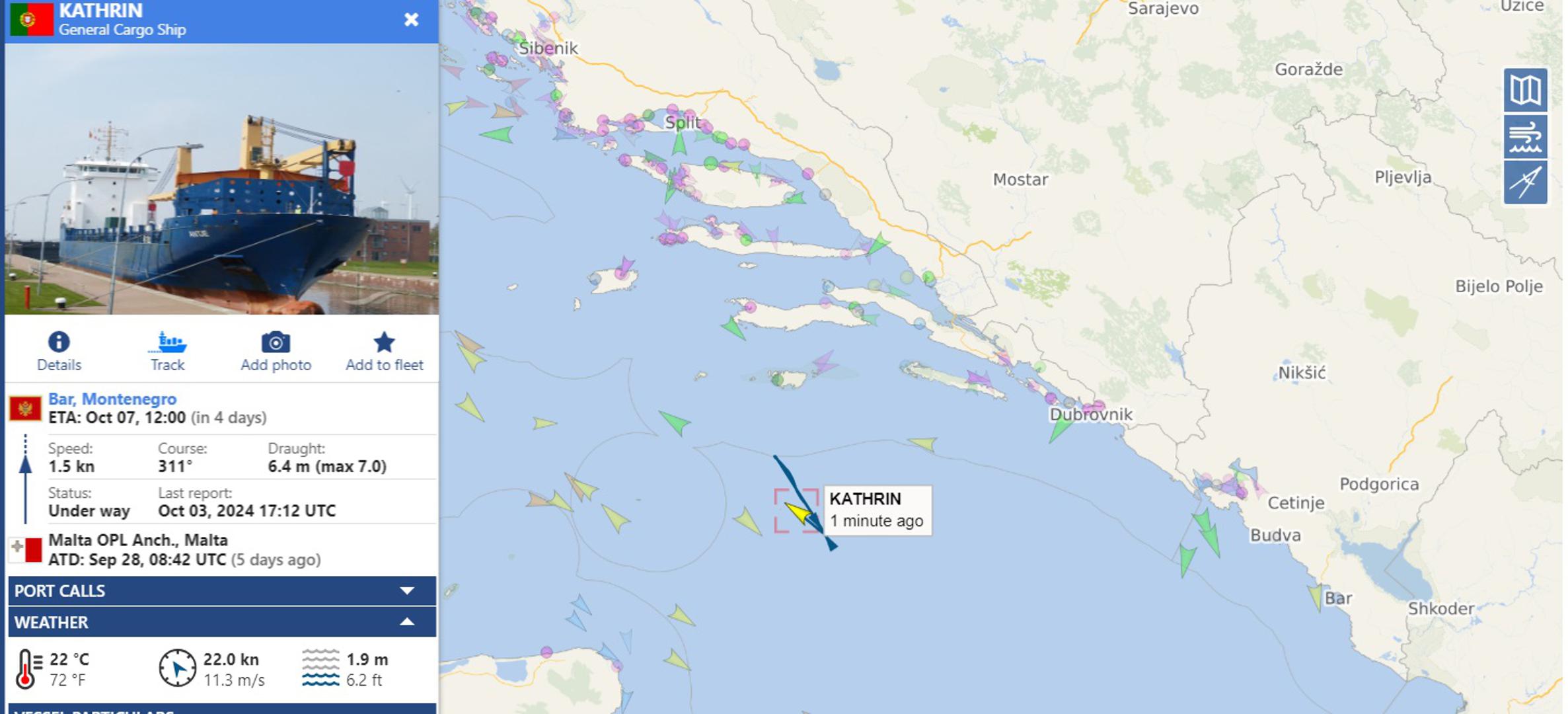Select the yellow KATHRIN vessel marker
The image size is (1568, 714).
point(798,512)
